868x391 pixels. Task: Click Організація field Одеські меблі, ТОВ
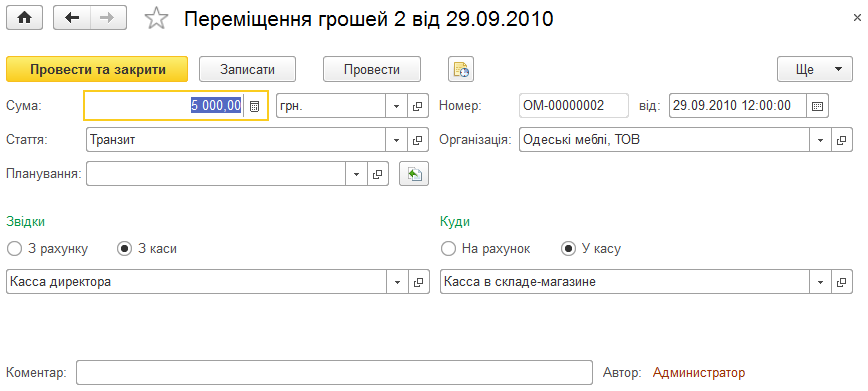[x=664, y=140]
